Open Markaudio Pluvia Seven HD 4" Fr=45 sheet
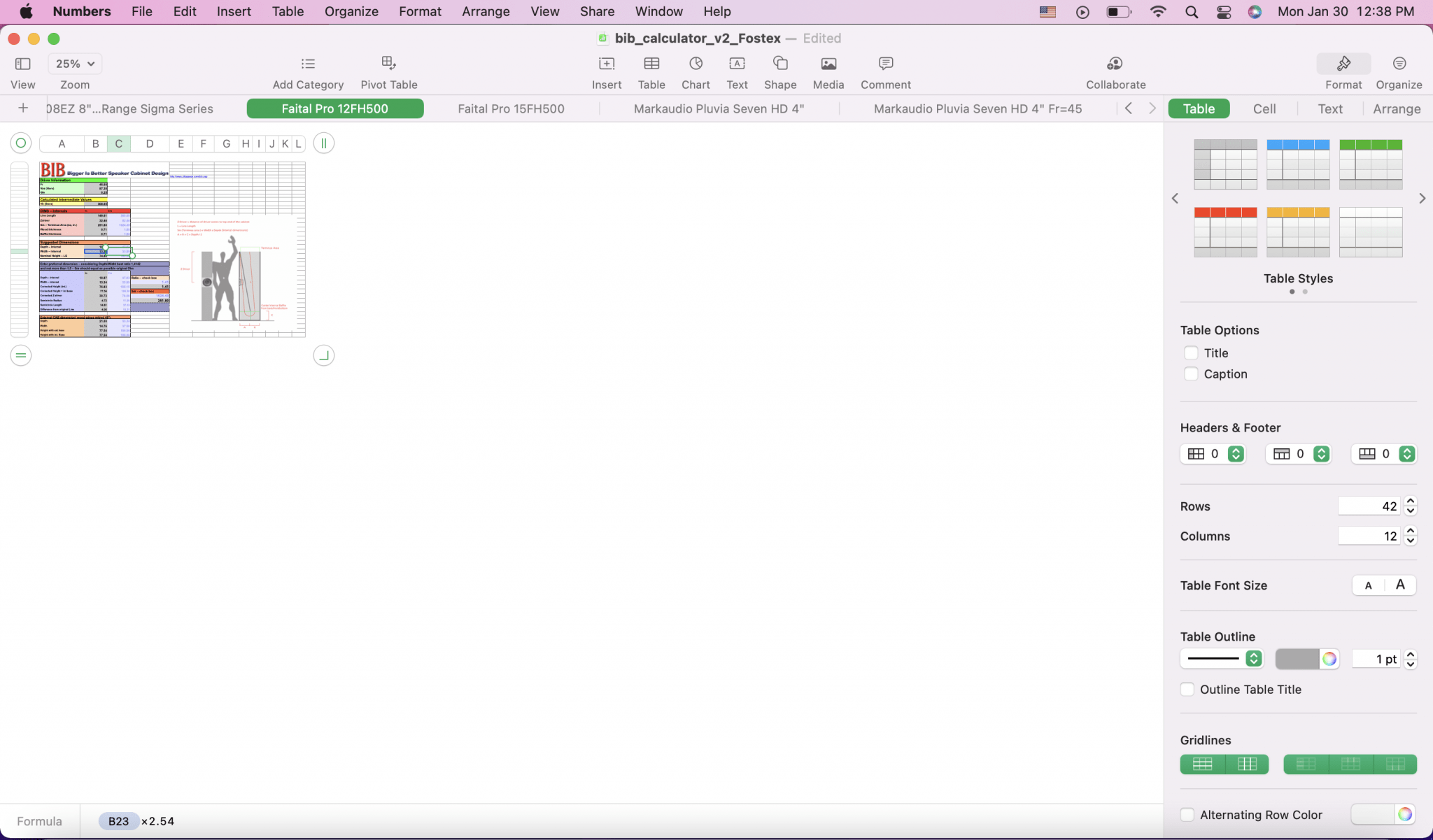 977,108
